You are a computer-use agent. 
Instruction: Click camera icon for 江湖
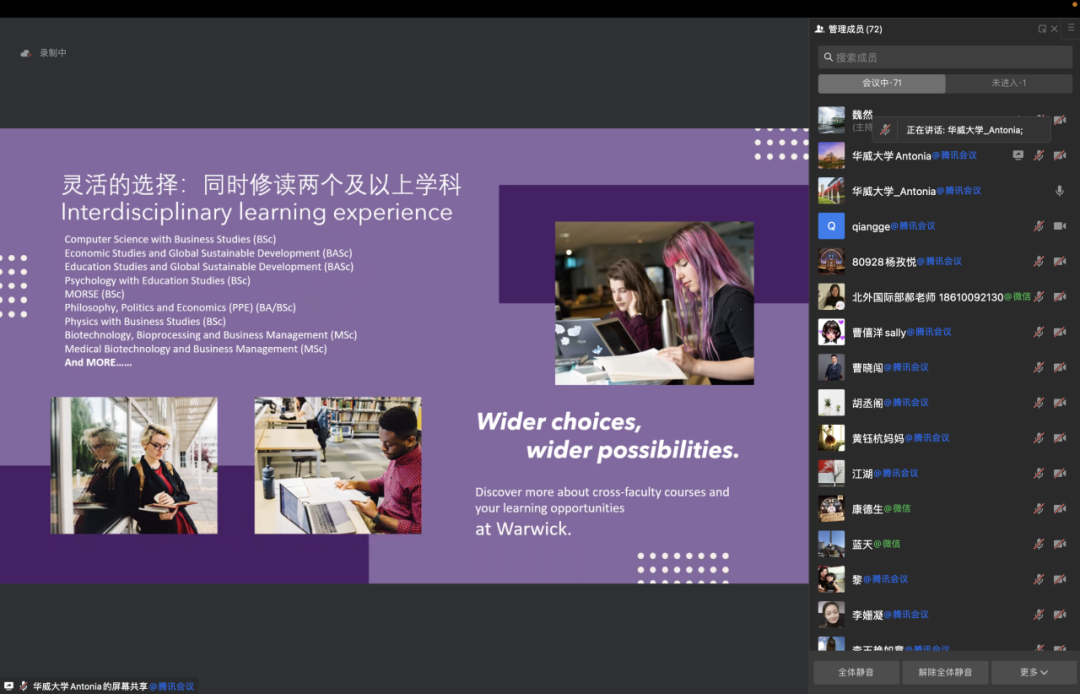(1060, 473)
